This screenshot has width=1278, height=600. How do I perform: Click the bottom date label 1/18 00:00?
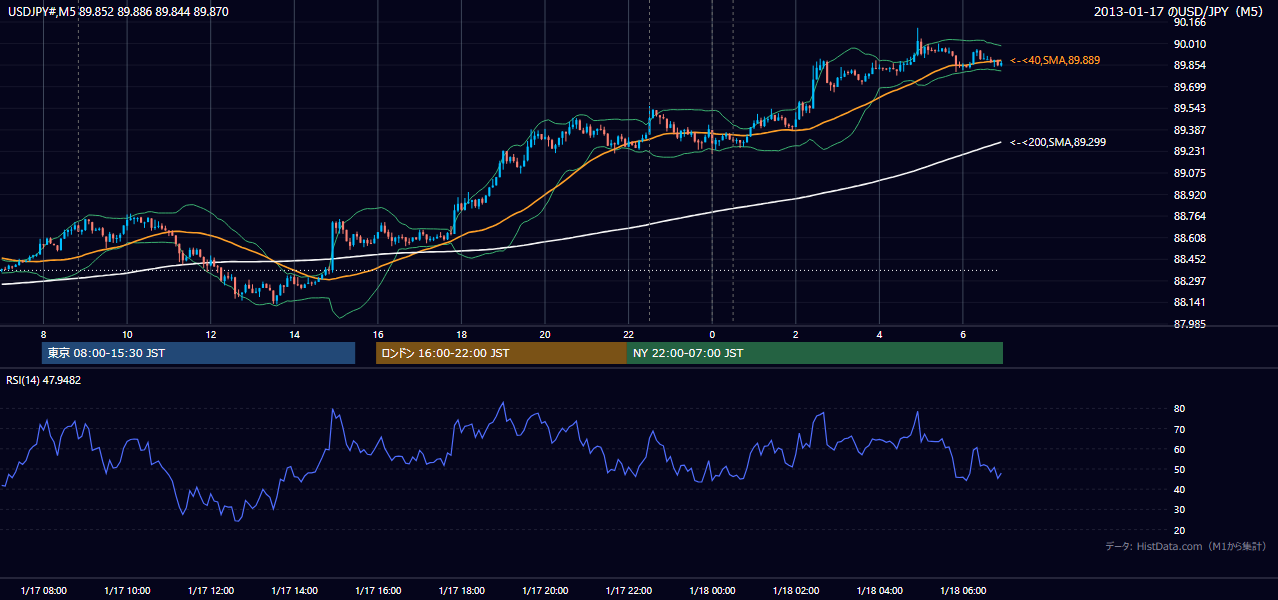pyautogui.click(x=712, y=591)
